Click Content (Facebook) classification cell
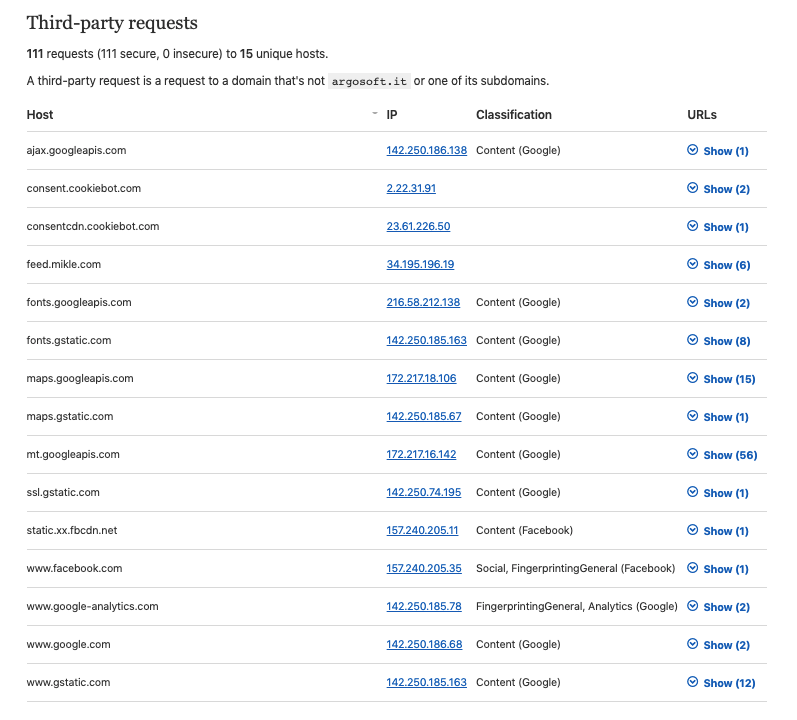The image size is (797, 720). coord(524,530)
